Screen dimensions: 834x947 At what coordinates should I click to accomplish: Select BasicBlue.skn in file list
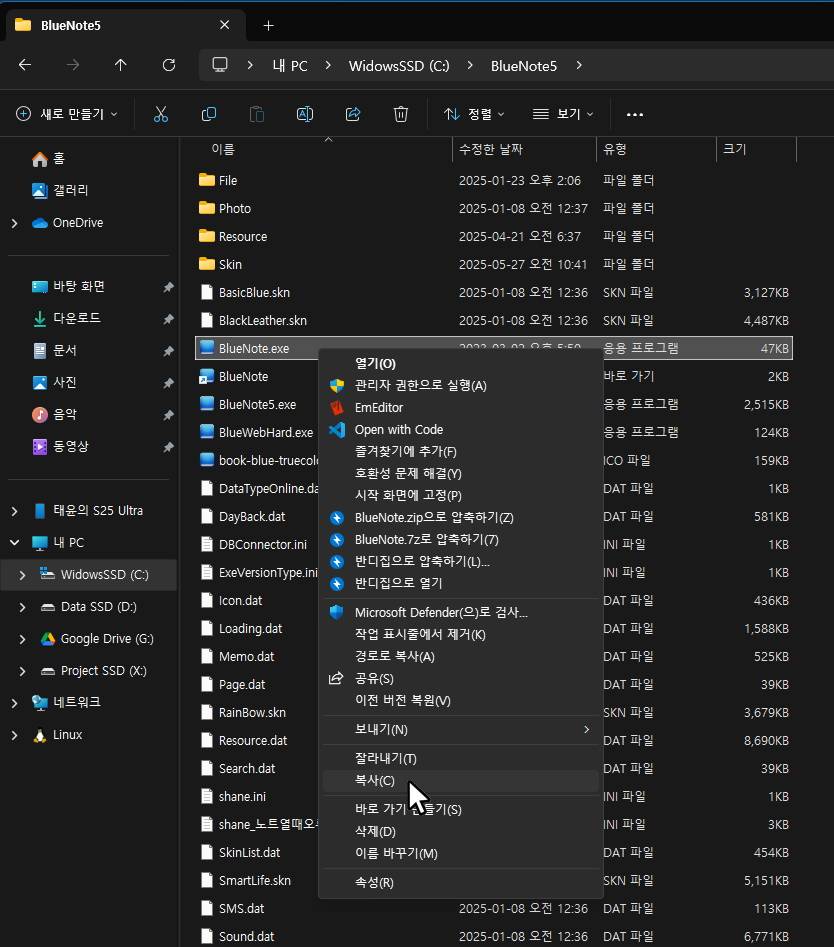tap(494, 292)
